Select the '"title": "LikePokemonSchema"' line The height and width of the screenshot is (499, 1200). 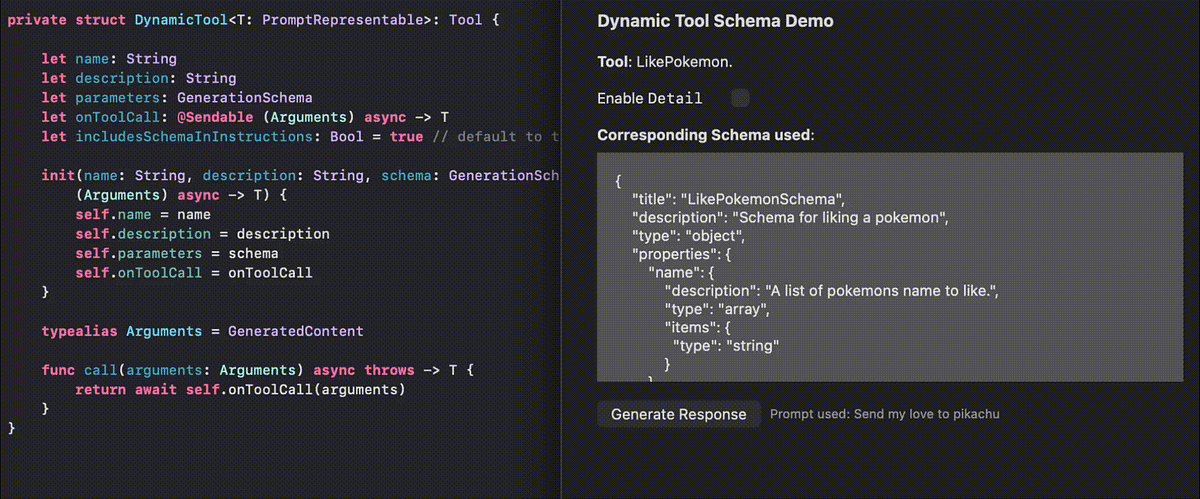coord(737,199)
